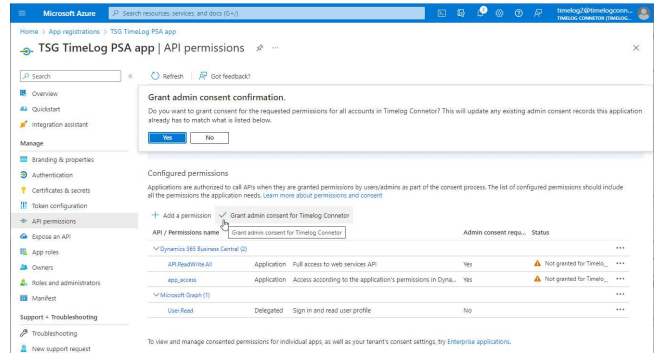Open the ellipsis for the Microsoft Graph row
This screenshot has height=361, width=659.
pos(620,294)
